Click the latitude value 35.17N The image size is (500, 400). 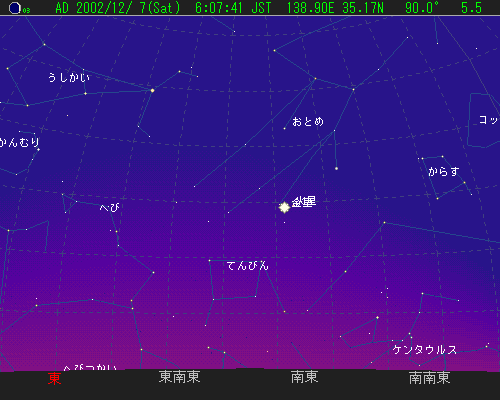click(363, 8)
